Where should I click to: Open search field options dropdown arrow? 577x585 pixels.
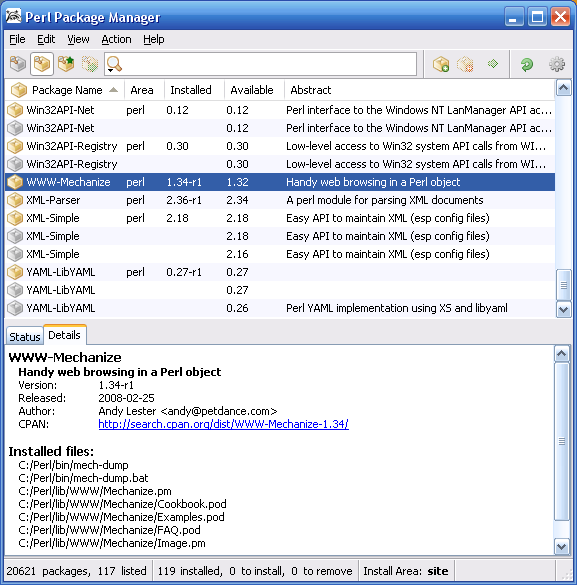(110, 70)
